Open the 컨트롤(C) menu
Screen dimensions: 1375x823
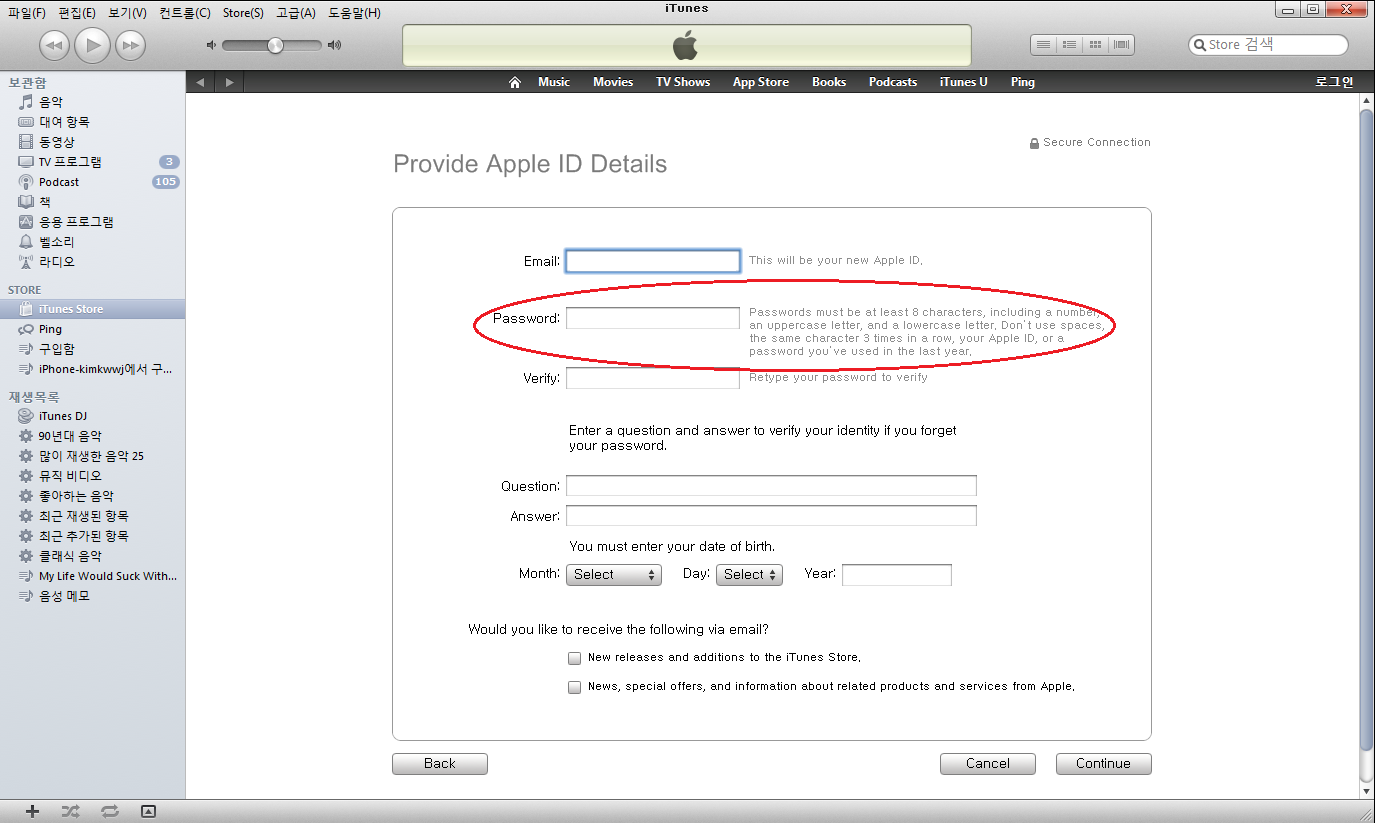click(x=185, y=13)
